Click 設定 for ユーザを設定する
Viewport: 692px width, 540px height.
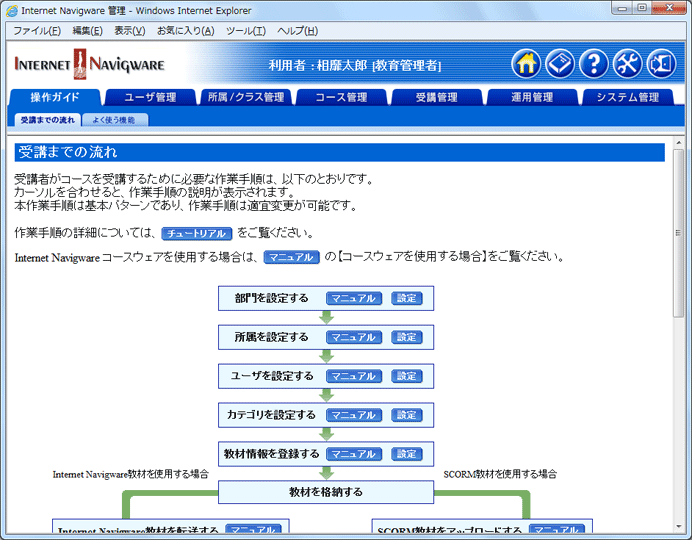pos(406,376)
